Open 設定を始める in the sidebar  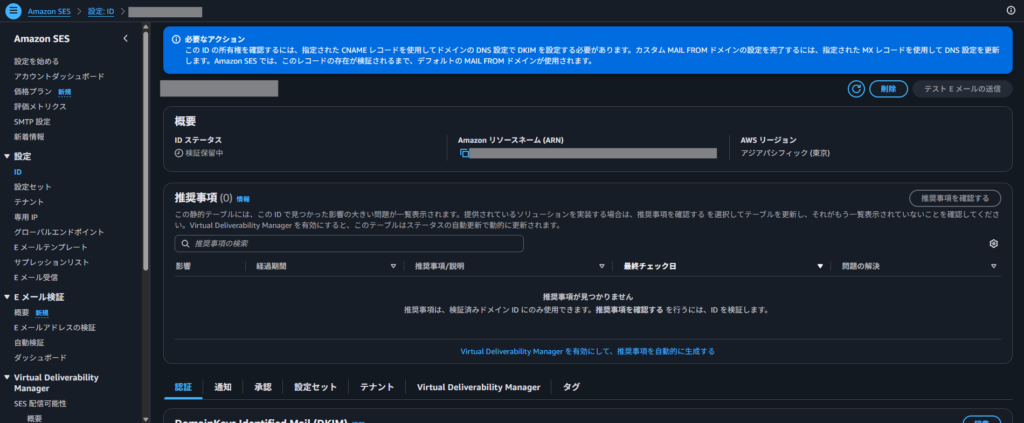tap(37, 61)
